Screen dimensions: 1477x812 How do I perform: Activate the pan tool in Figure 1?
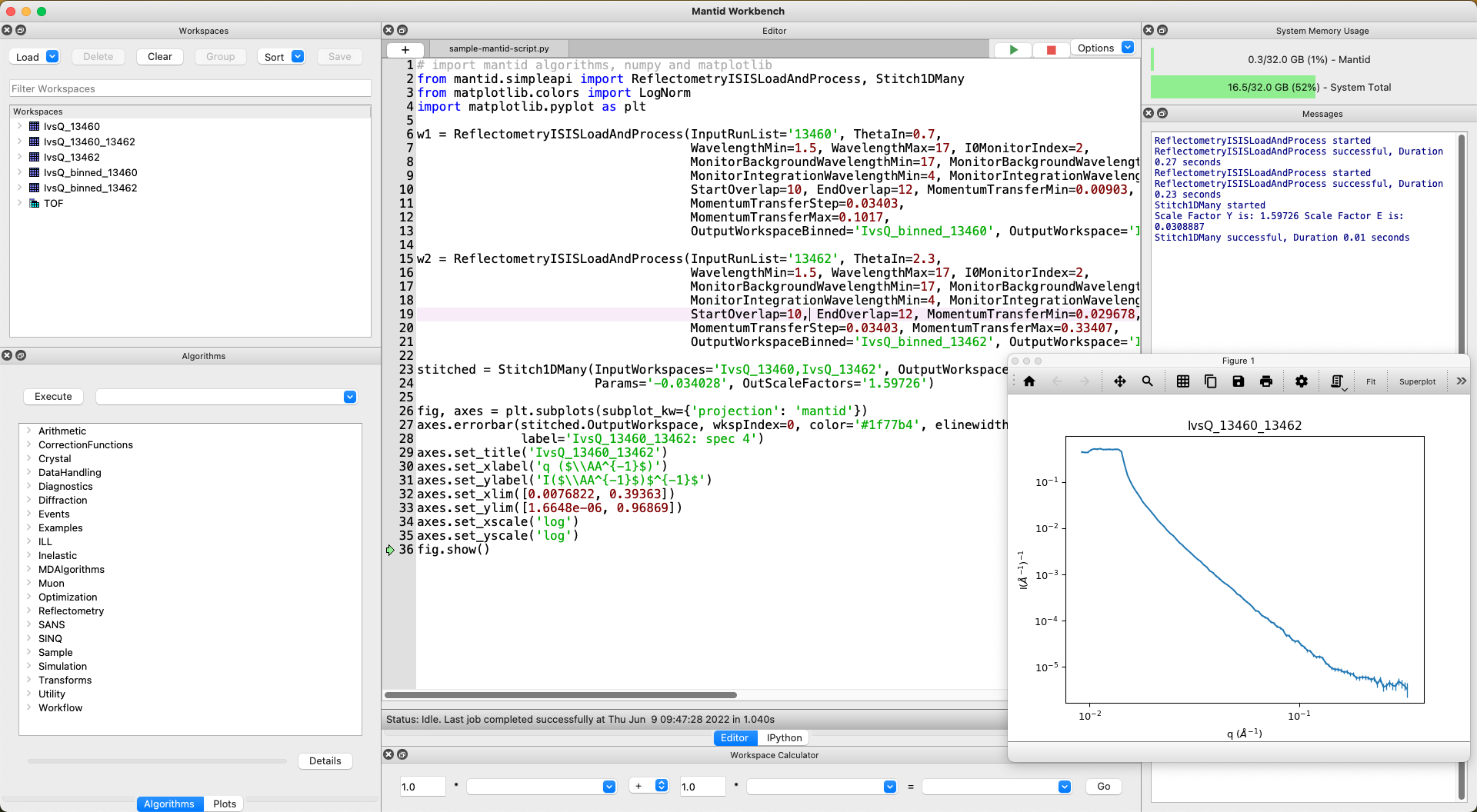point(1120,381)
